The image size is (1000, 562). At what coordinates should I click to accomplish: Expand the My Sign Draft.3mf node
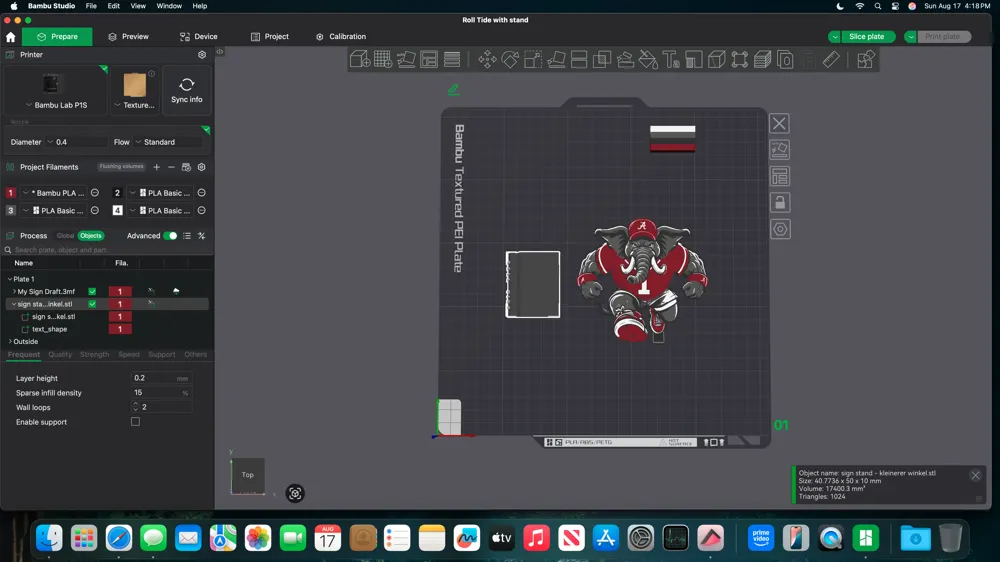pyautogui.click(x=15, y=292)
